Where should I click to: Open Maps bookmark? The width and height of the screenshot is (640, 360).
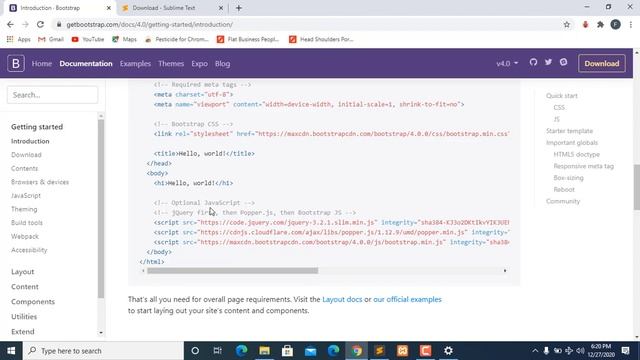click(x=124, y=39)
